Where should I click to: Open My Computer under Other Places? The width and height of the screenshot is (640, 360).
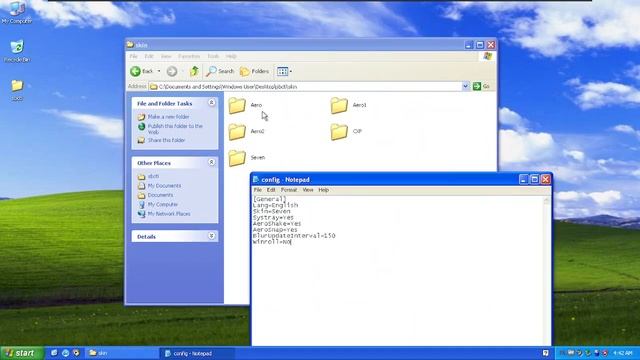tap(162, 204)
